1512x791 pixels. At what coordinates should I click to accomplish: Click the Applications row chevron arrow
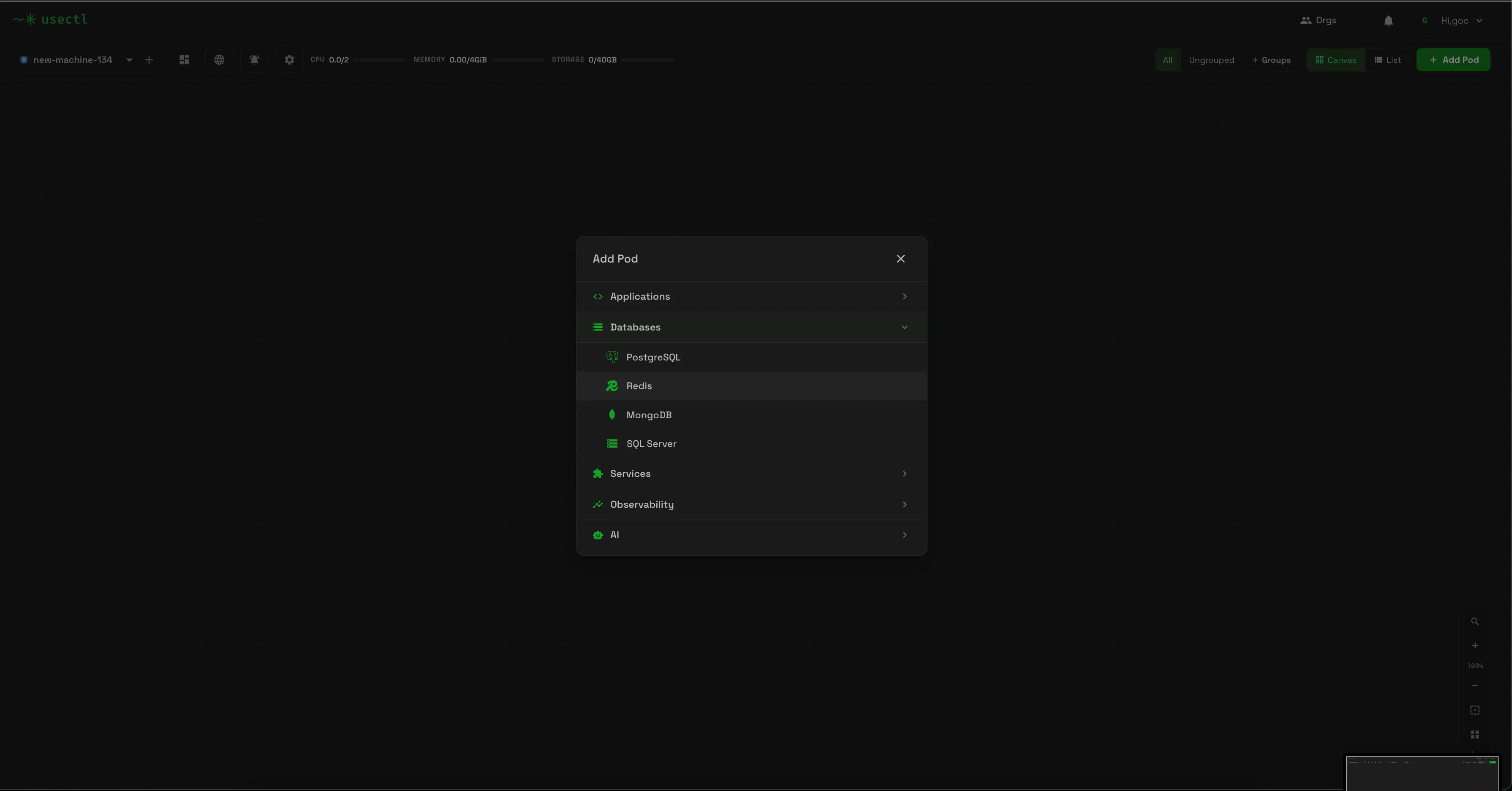(905, 296)
